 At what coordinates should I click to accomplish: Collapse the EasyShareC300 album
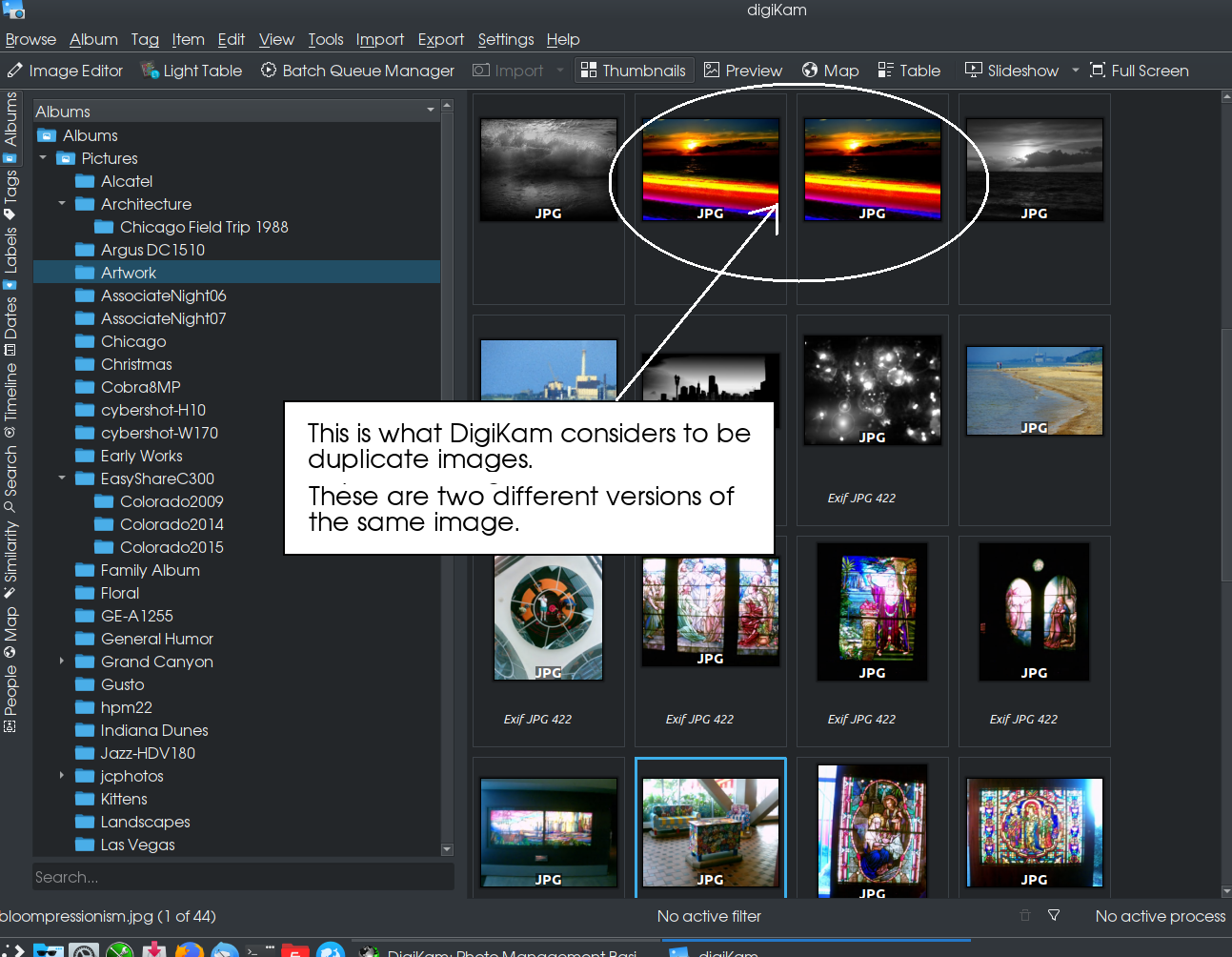[x=62, y=478]
